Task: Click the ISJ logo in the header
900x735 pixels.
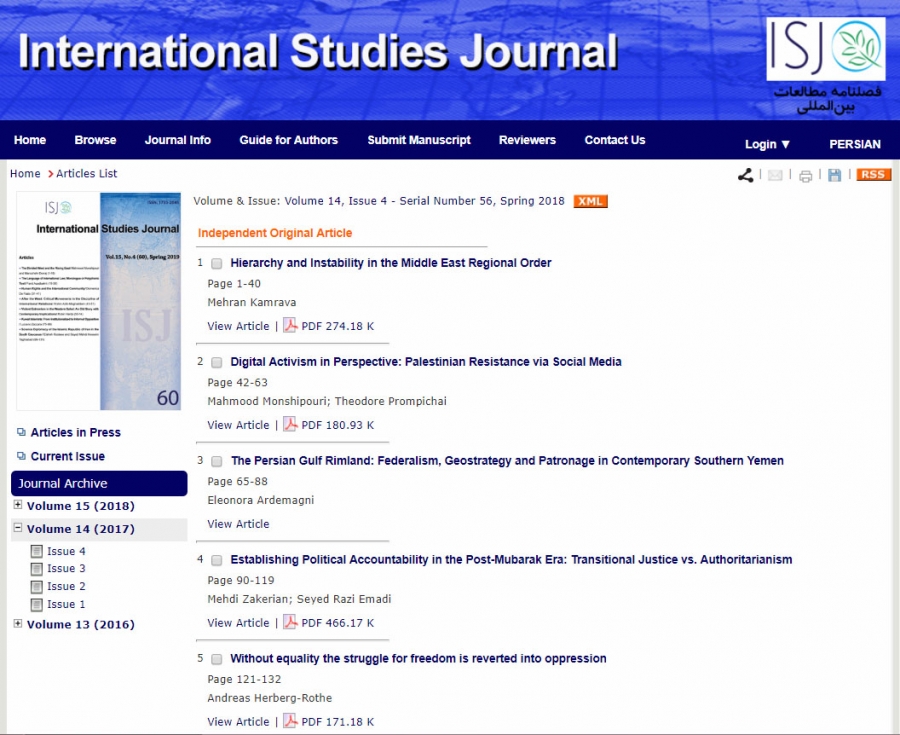Action: tap(826, 48)
